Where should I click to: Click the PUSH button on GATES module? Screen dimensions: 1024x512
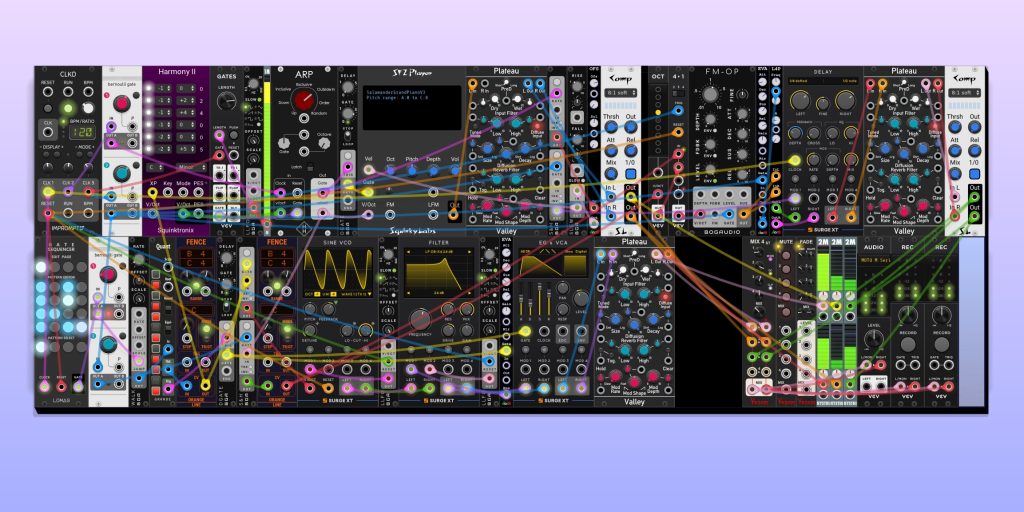234,136
